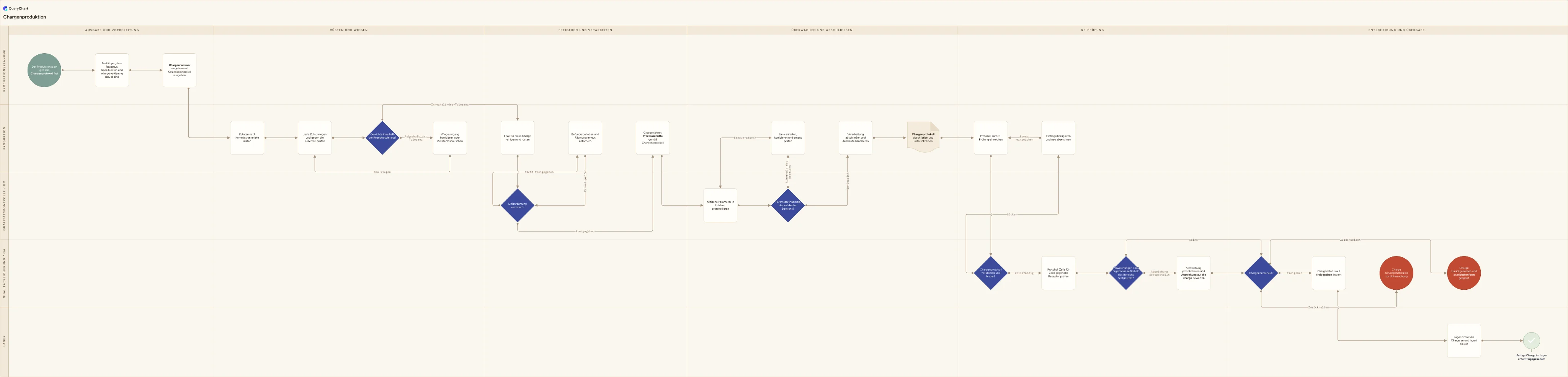
Task: Select the 'Rüsten und Wiegen' phase header
Action: 349,30
